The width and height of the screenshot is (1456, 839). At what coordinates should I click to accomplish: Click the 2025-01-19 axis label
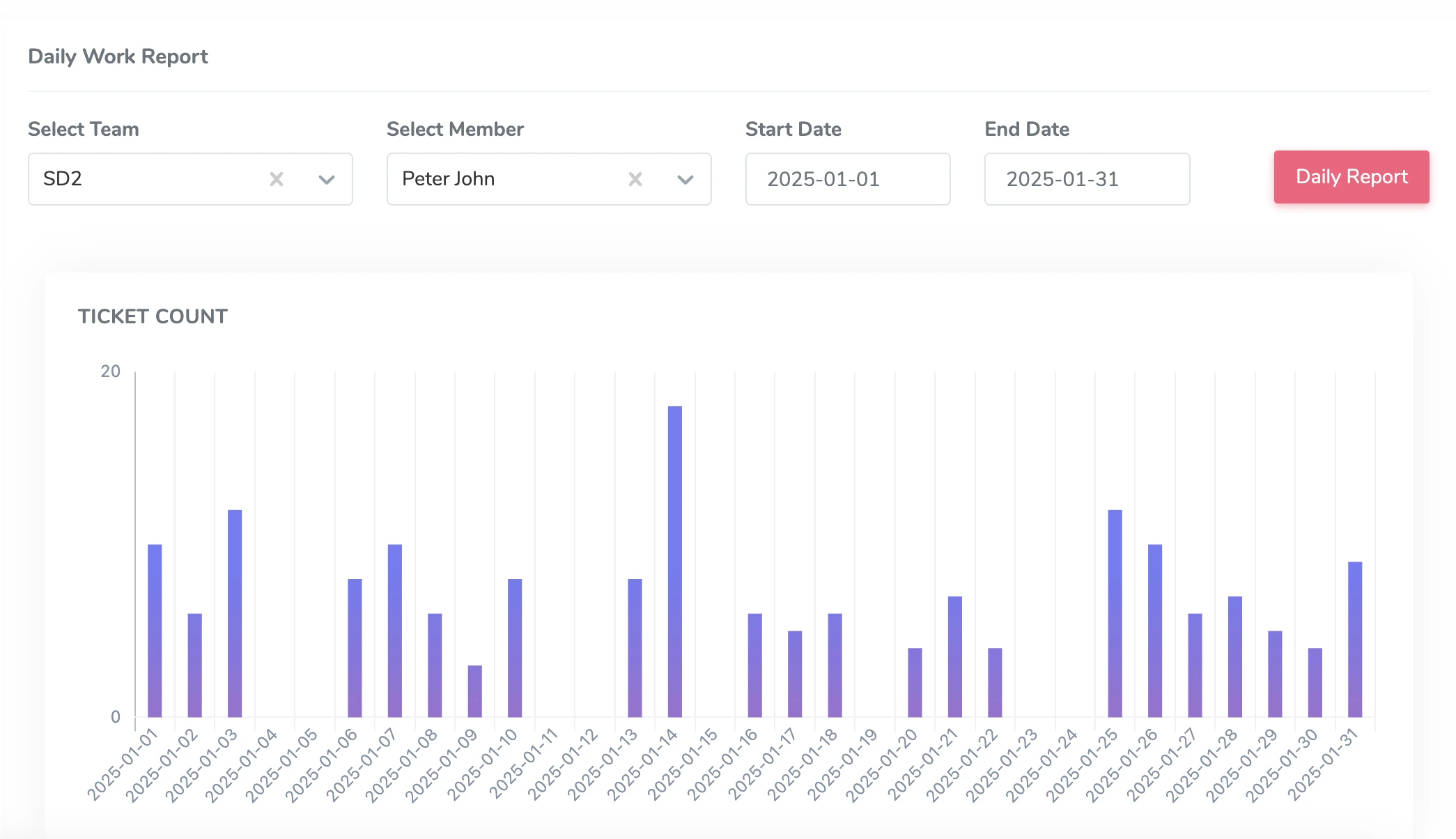click(842, 765)
